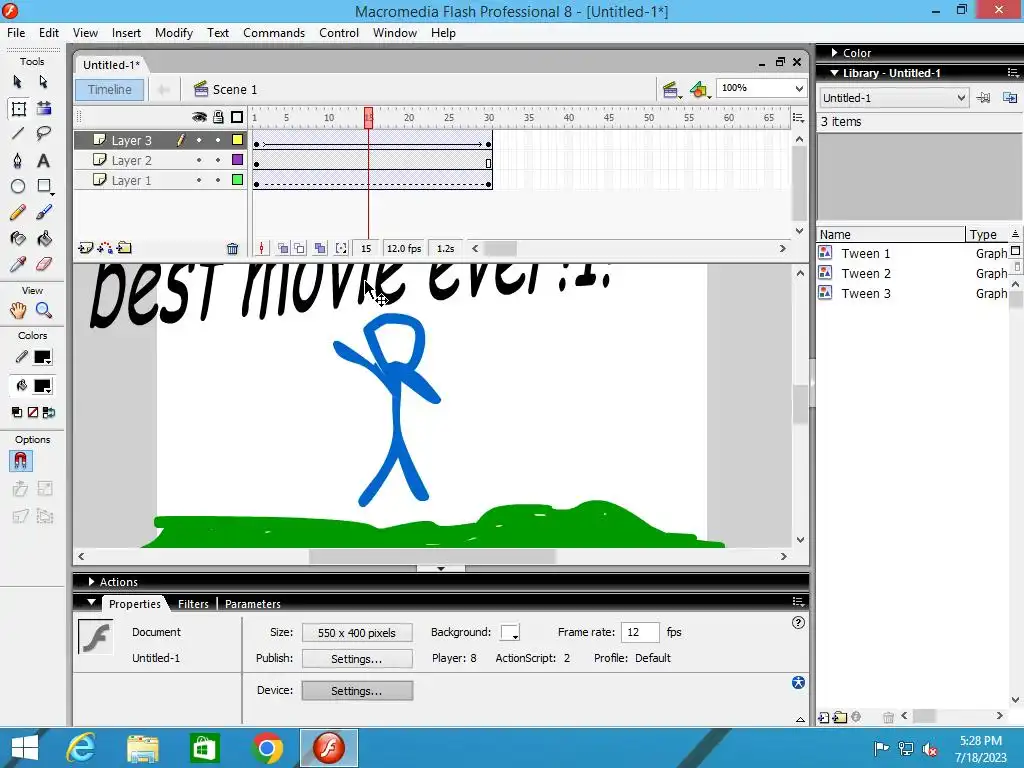The height and width of the screenshot is (768, 1024).
Task: Open the fill color swatch
Action: pos(42,386)
